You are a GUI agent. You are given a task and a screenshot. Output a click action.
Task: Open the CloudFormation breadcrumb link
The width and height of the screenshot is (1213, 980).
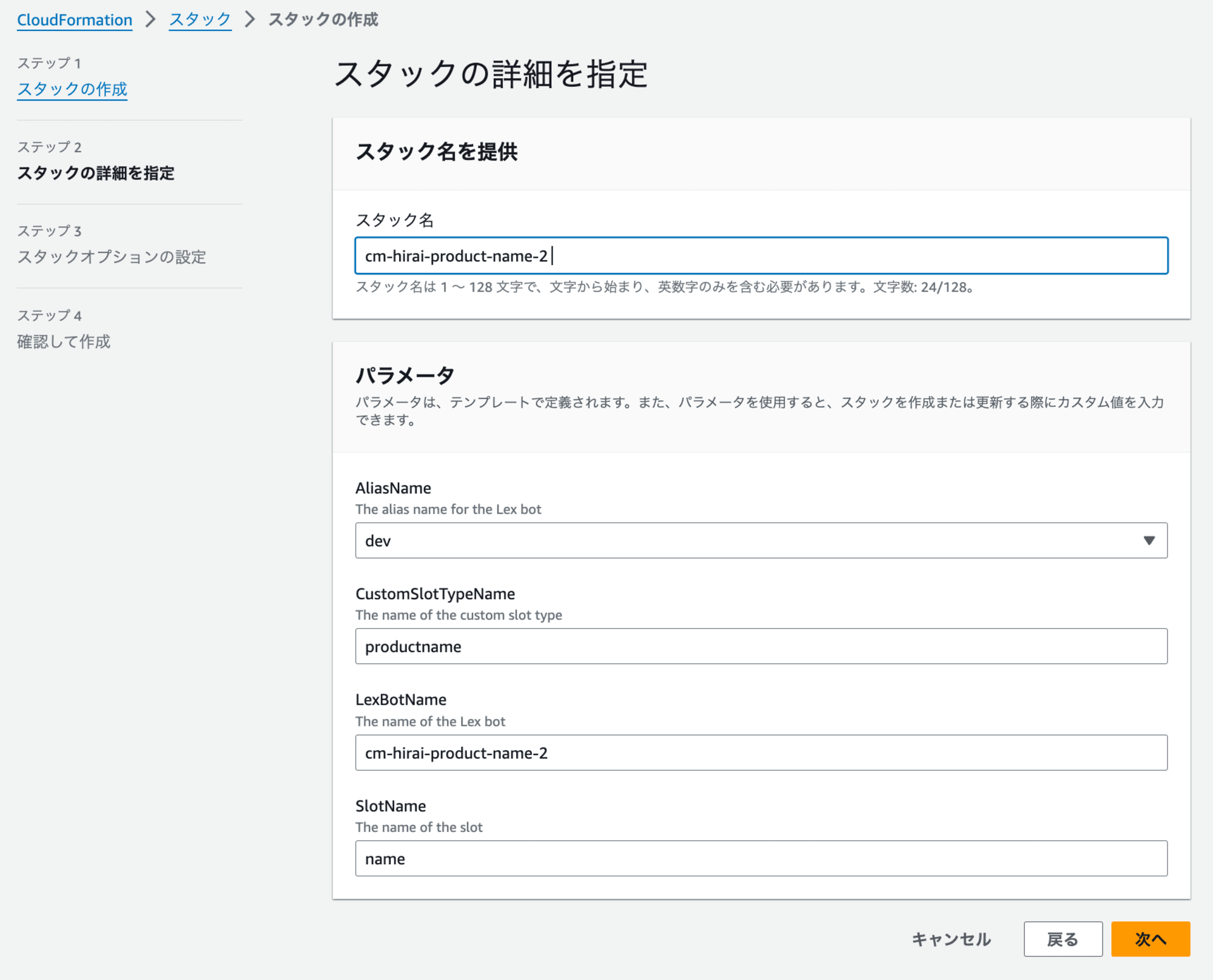(x=75, y=20)
